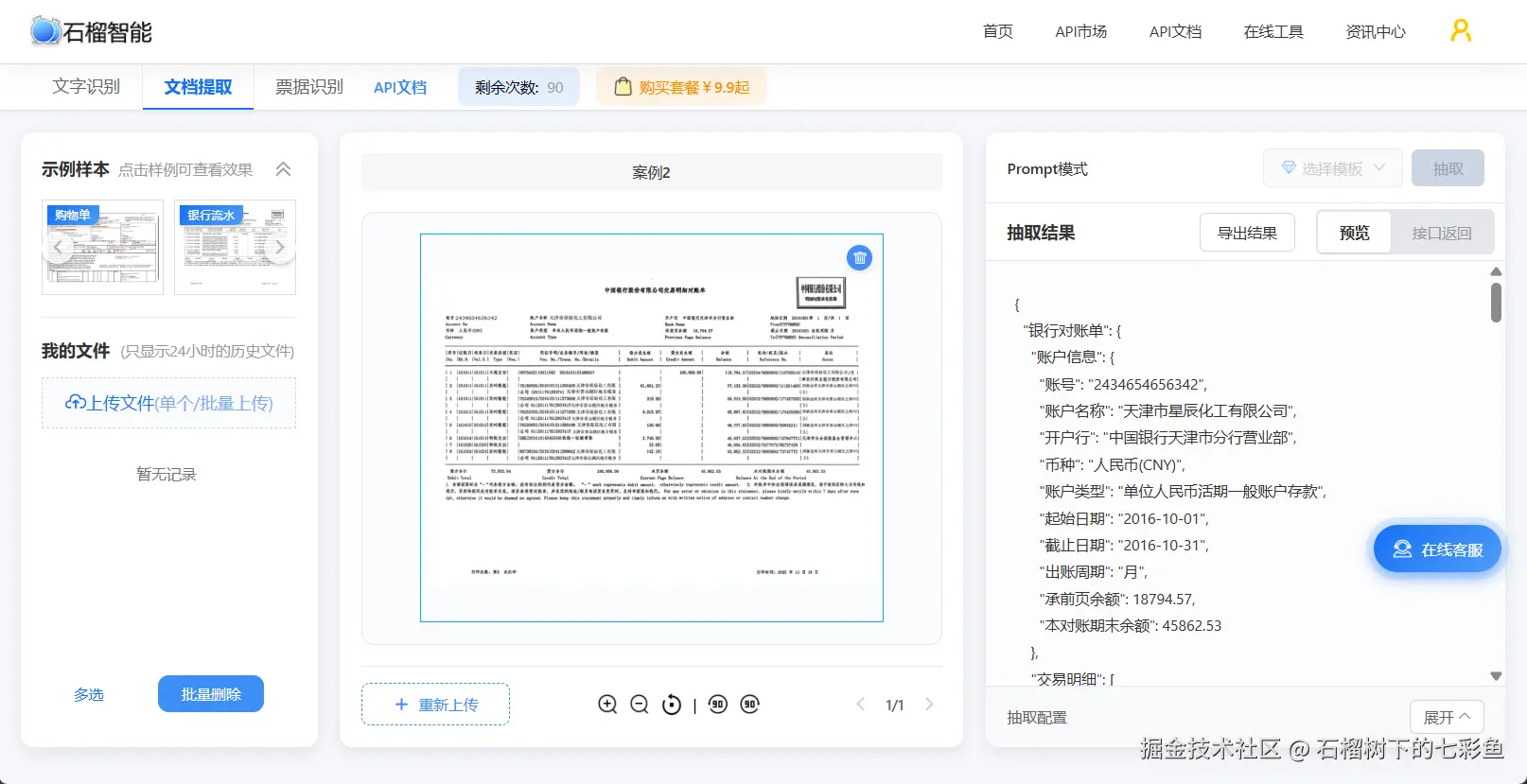Select the 文档提取 tab

click(x=198, y=87)
